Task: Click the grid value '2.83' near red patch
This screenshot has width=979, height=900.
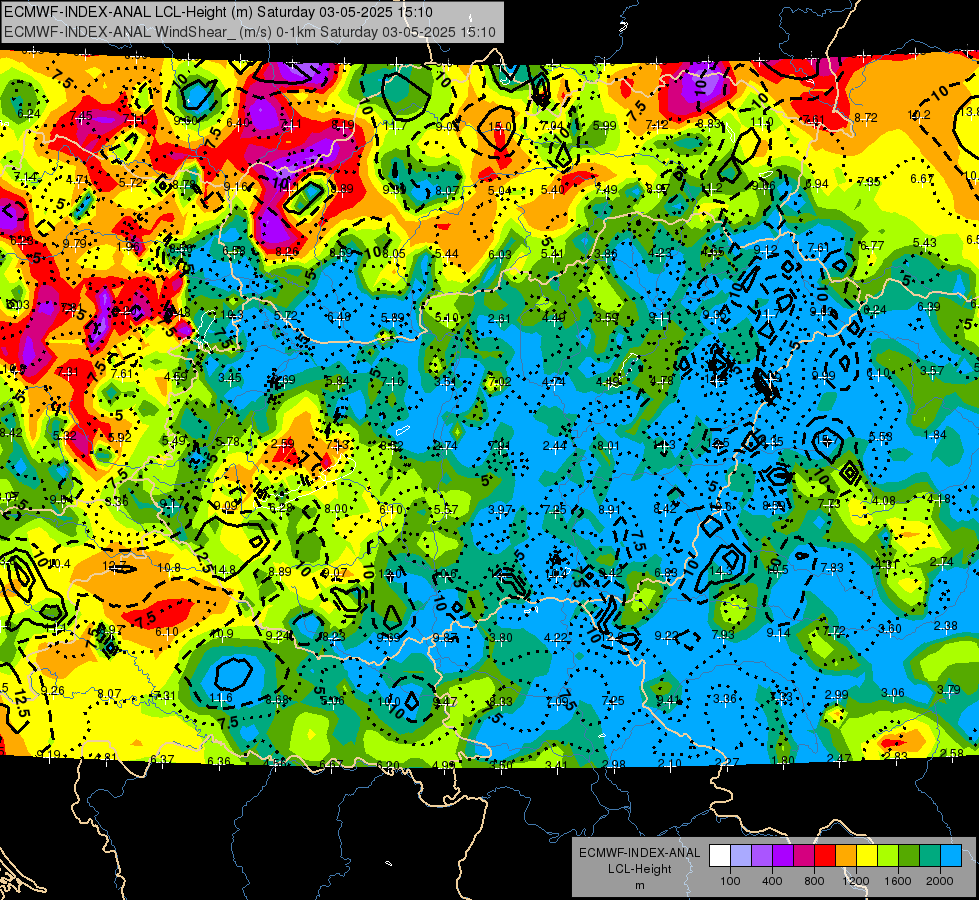Action: (x=895, y=756)
